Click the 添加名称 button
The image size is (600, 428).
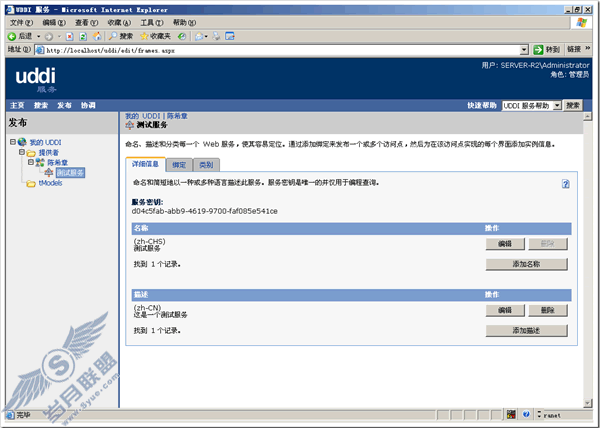[x=527, y=264]
